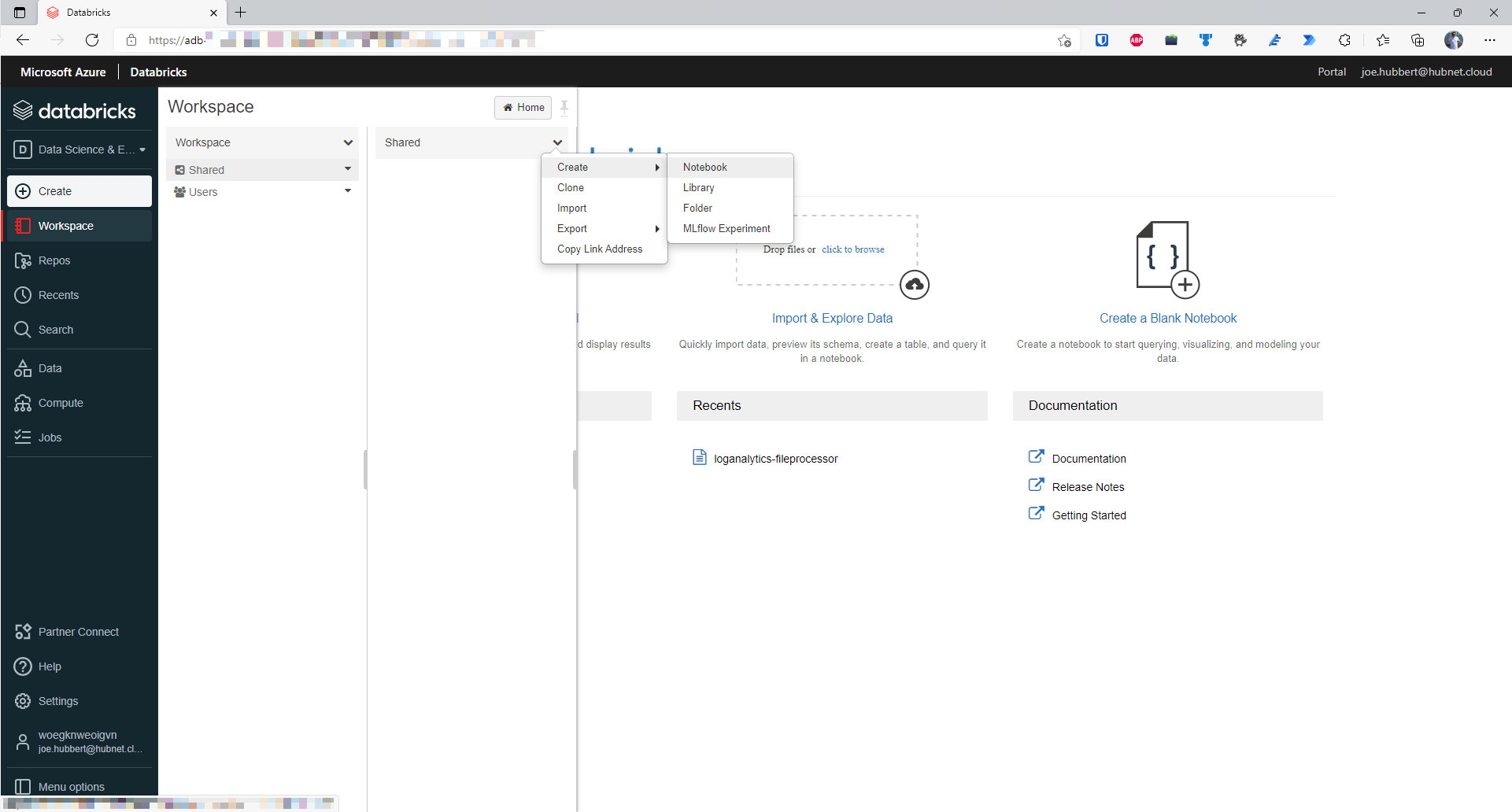The width and height of the screenshot is (1512, 812).
Task: Choose MLflow Experiment from the Create submenu
Action: coord(726,228)
